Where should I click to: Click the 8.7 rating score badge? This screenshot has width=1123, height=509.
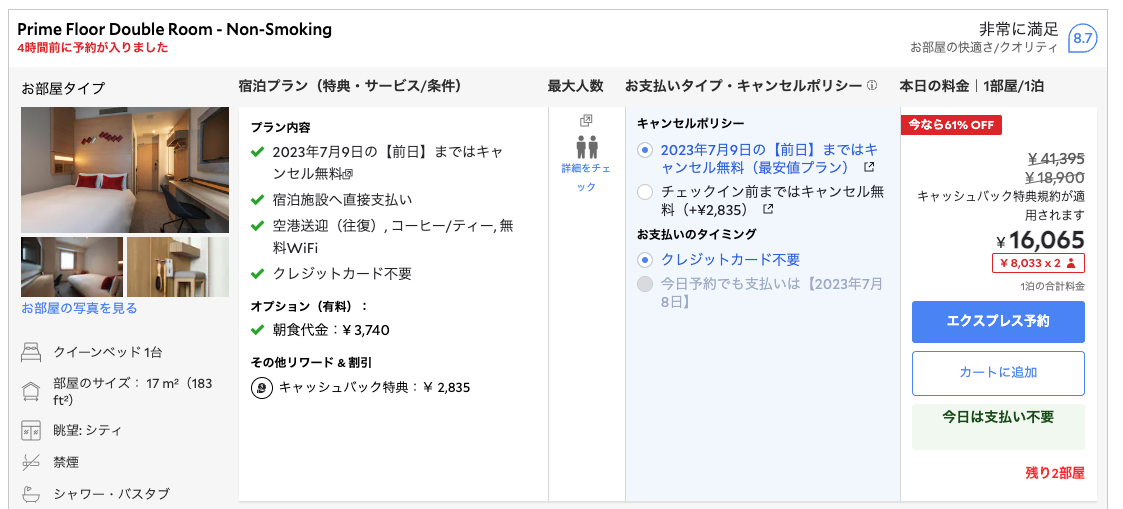pyautogui.click(x=1082, y=39)
